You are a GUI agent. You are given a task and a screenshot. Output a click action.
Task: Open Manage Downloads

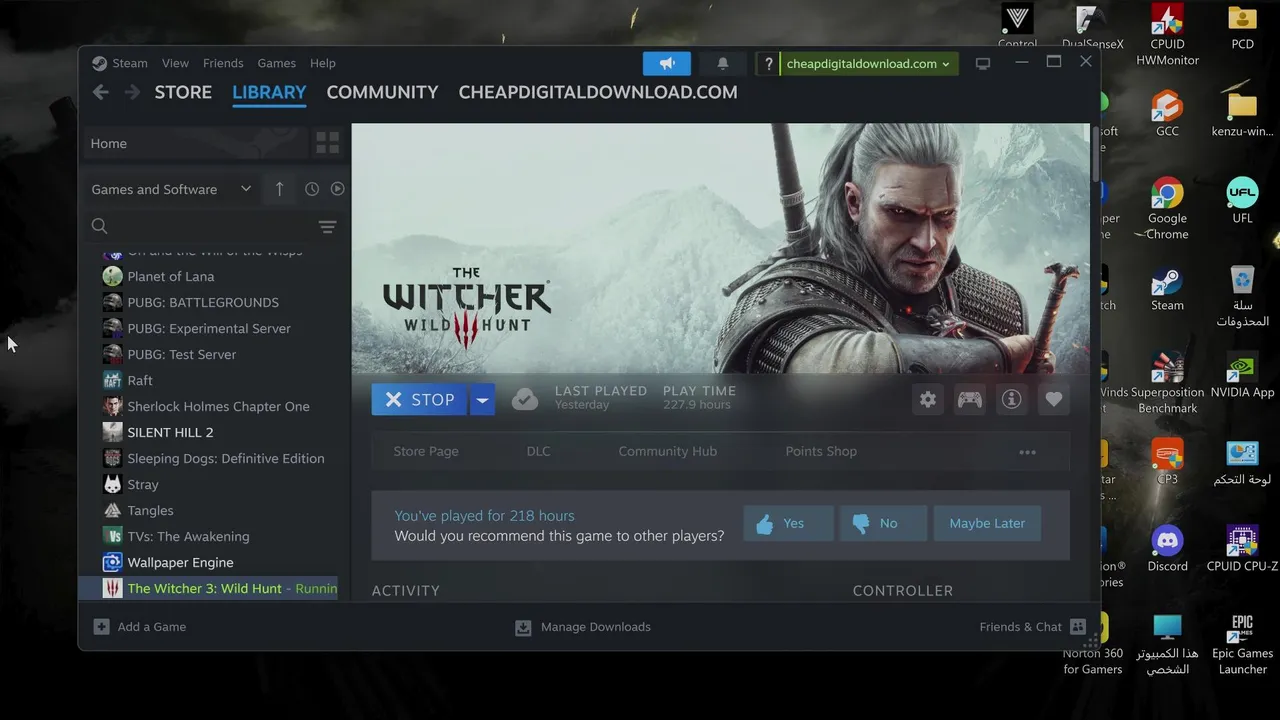[583, 627]
